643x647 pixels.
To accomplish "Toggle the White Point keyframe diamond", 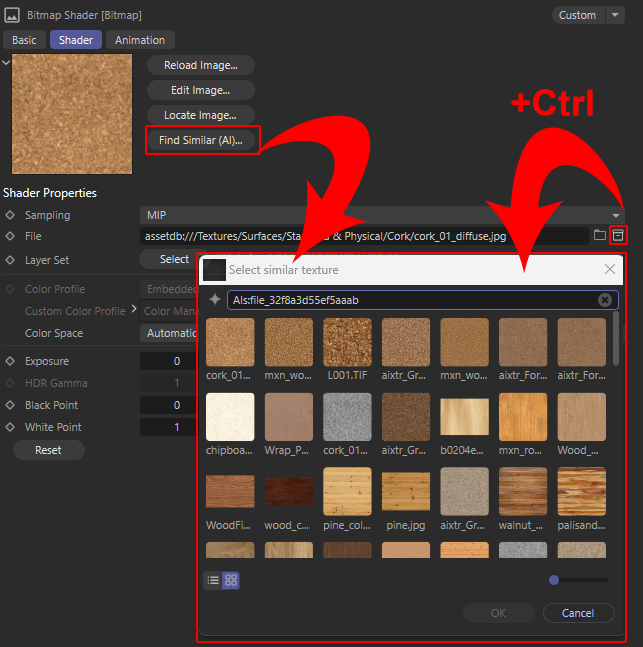I will [x=10, y=427].
